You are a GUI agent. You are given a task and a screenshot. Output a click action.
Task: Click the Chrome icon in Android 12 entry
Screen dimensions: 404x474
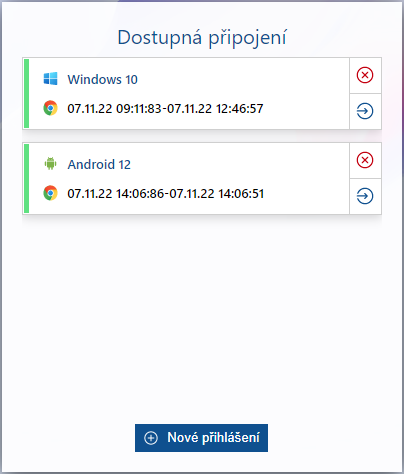point(50,193)
